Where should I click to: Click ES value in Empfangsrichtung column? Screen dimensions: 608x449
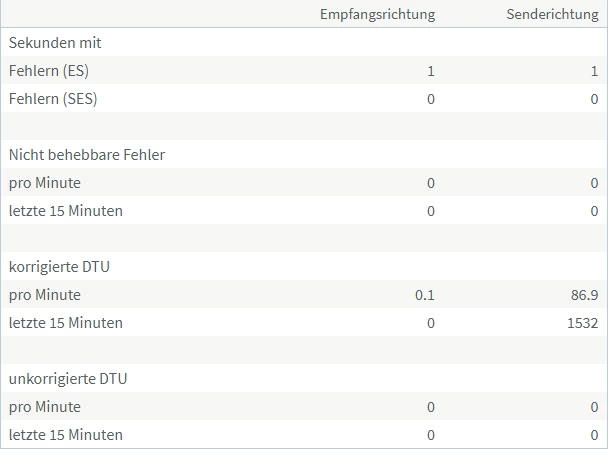(x=431, y=71)
